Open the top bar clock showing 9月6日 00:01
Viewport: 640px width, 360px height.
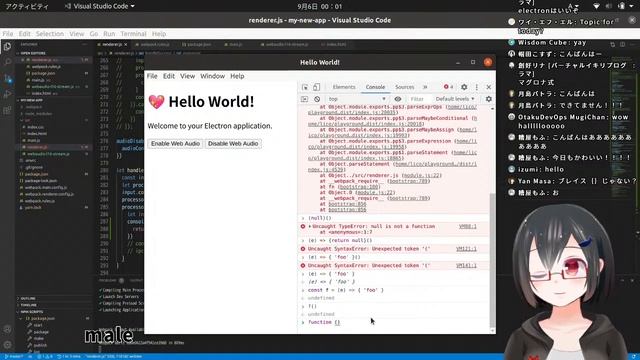(x=320, y=6)
